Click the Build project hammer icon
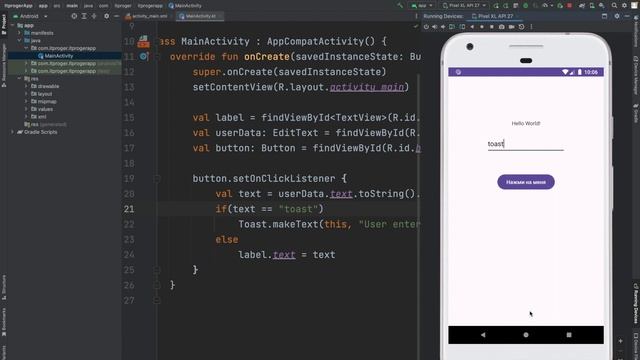Screen dimensions: 640x360 coord(400,6)
